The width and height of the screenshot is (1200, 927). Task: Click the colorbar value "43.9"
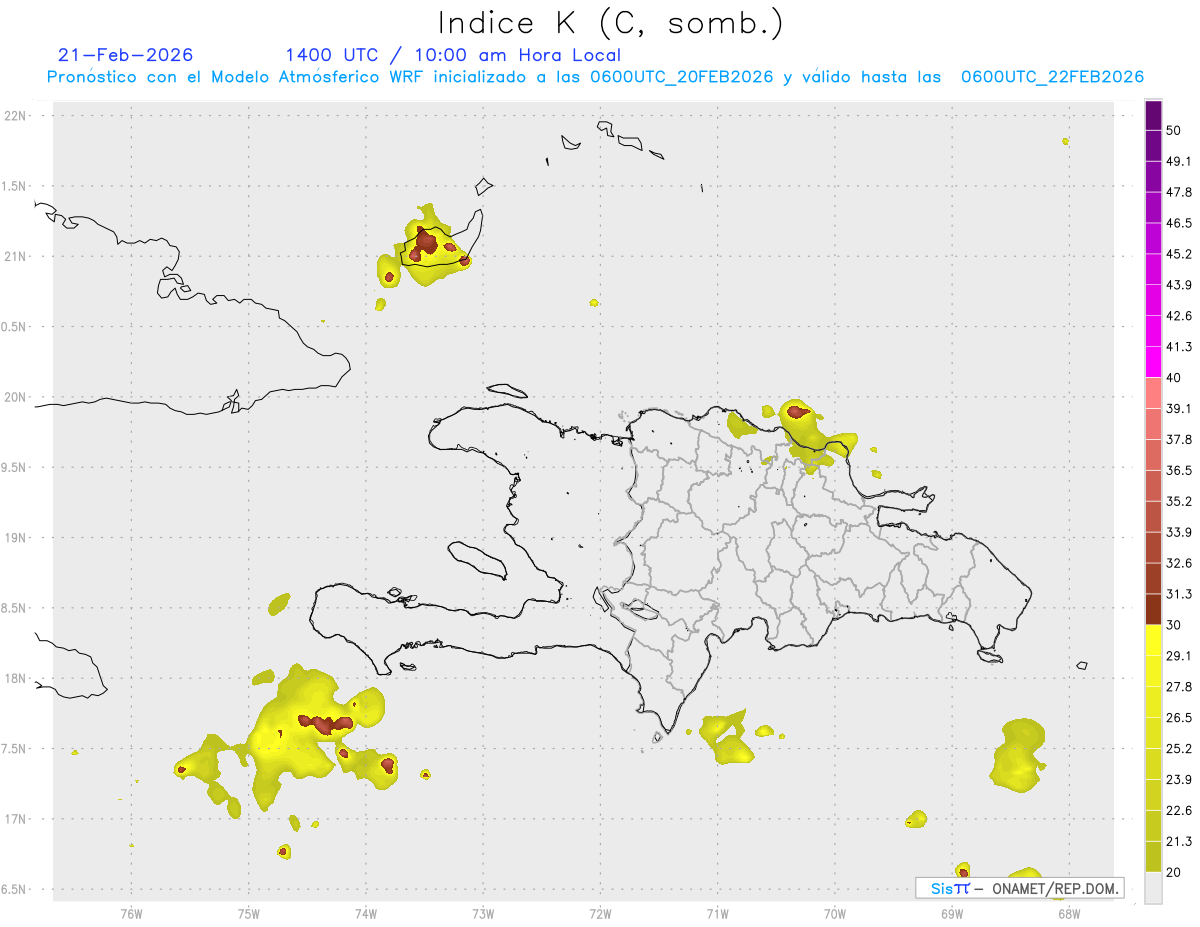(1179, 285)
